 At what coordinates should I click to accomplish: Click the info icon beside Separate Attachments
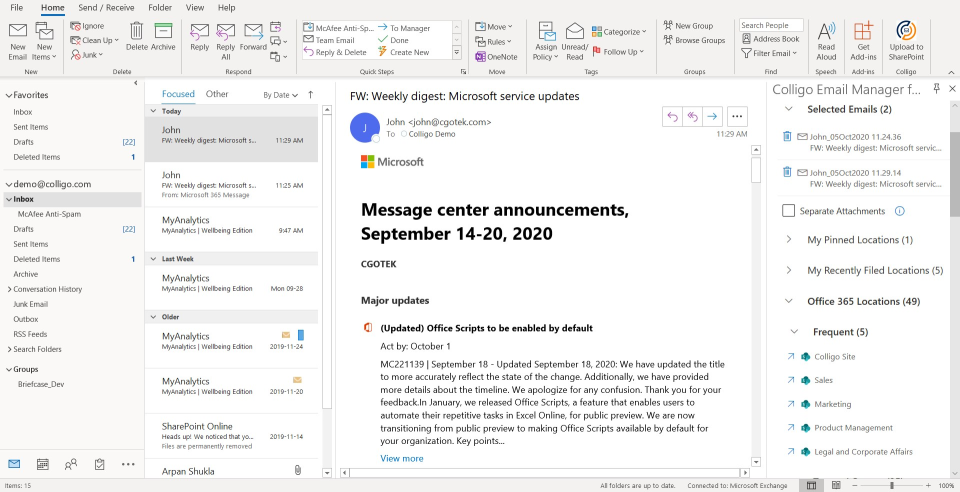click(899, 211)
